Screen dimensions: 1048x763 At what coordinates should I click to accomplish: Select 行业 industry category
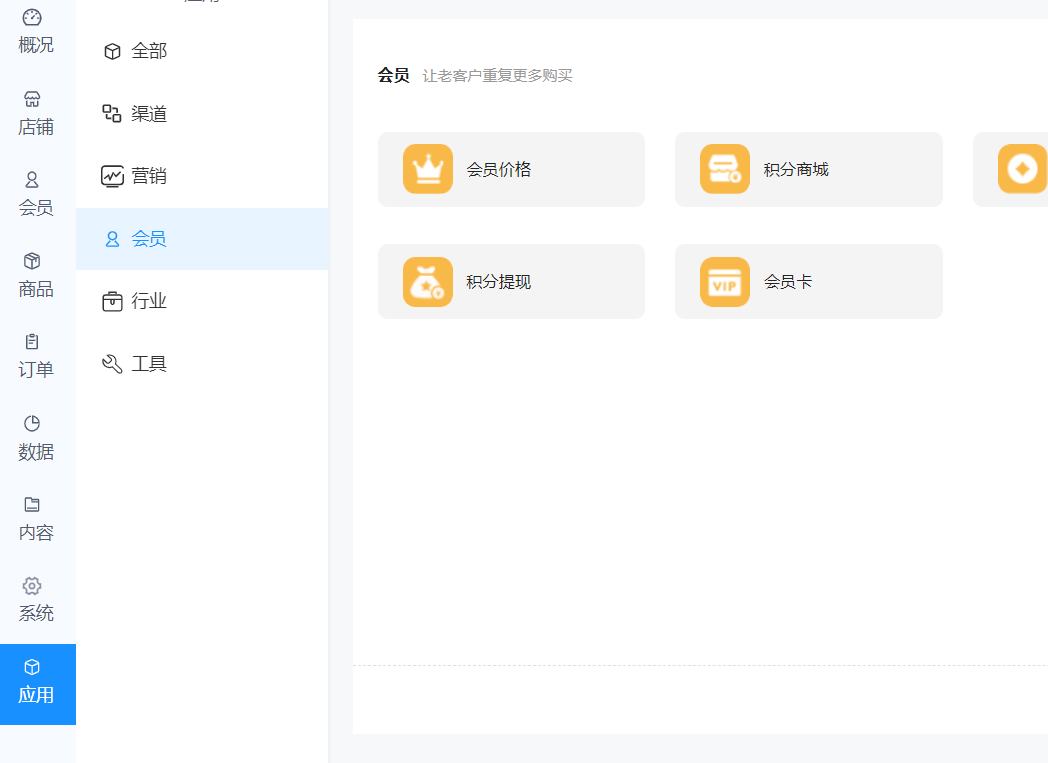(148, 301)
